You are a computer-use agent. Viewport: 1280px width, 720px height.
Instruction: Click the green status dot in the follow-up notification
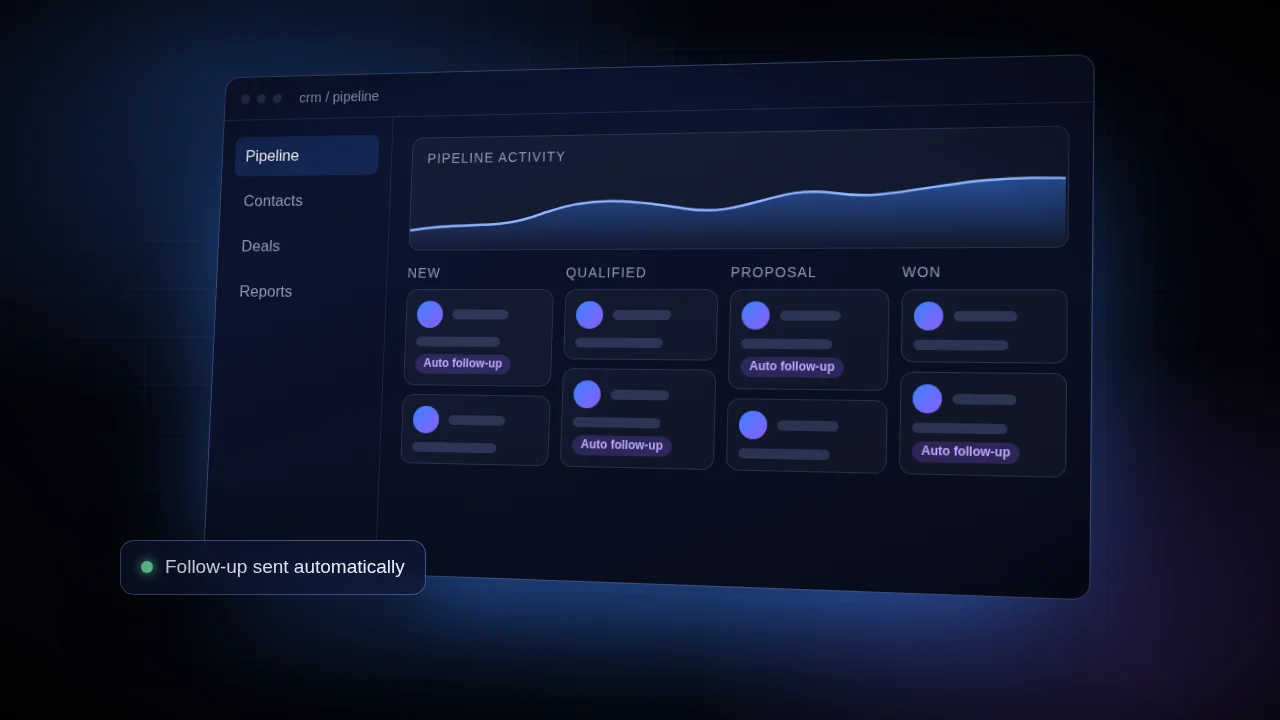pos(147,567)
